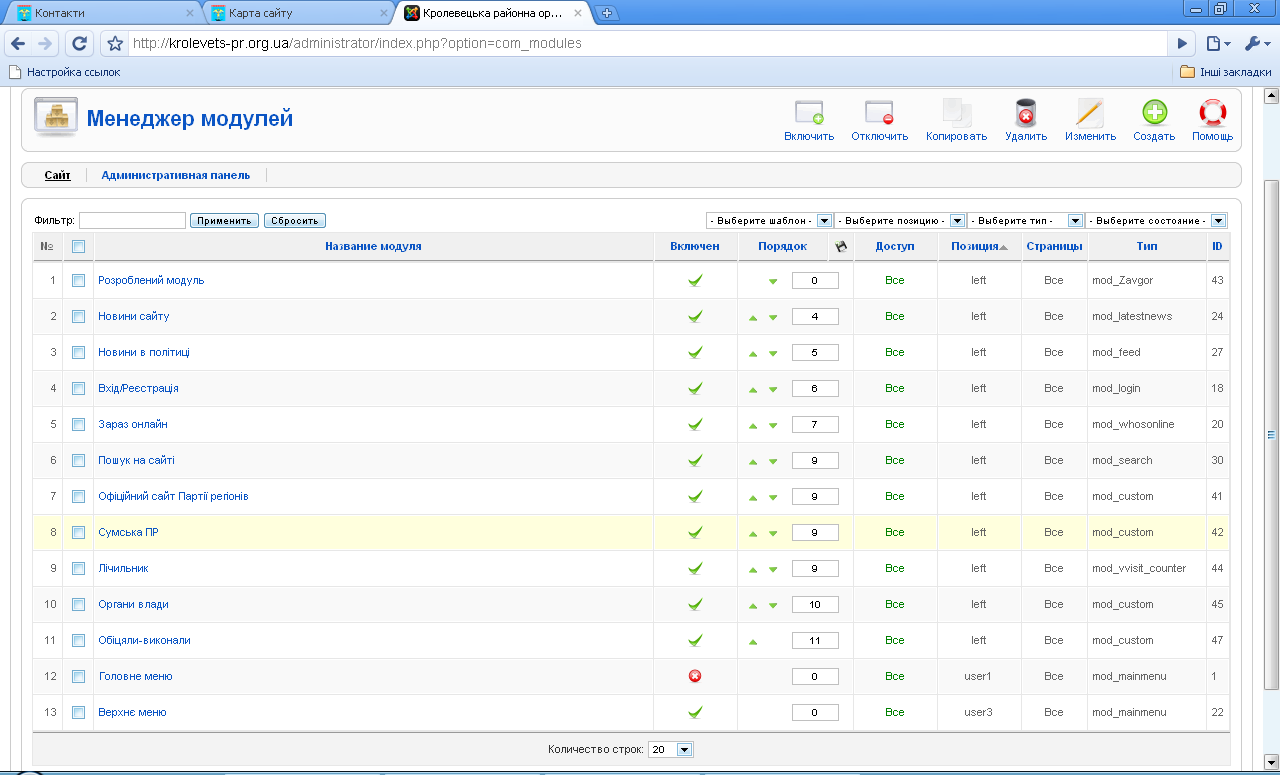This screenshot has width=1280, height=775.
Task: Click the Изменить pencil icon
Action: pos(1089,113)
